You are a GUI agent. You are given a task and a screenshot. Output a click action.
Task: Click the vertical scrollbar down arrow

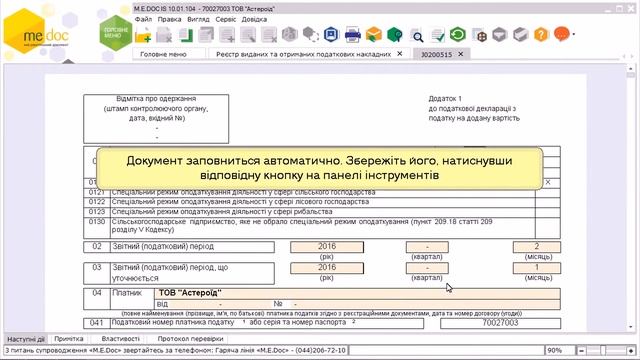pyautogui.click(x=631, y=327)
